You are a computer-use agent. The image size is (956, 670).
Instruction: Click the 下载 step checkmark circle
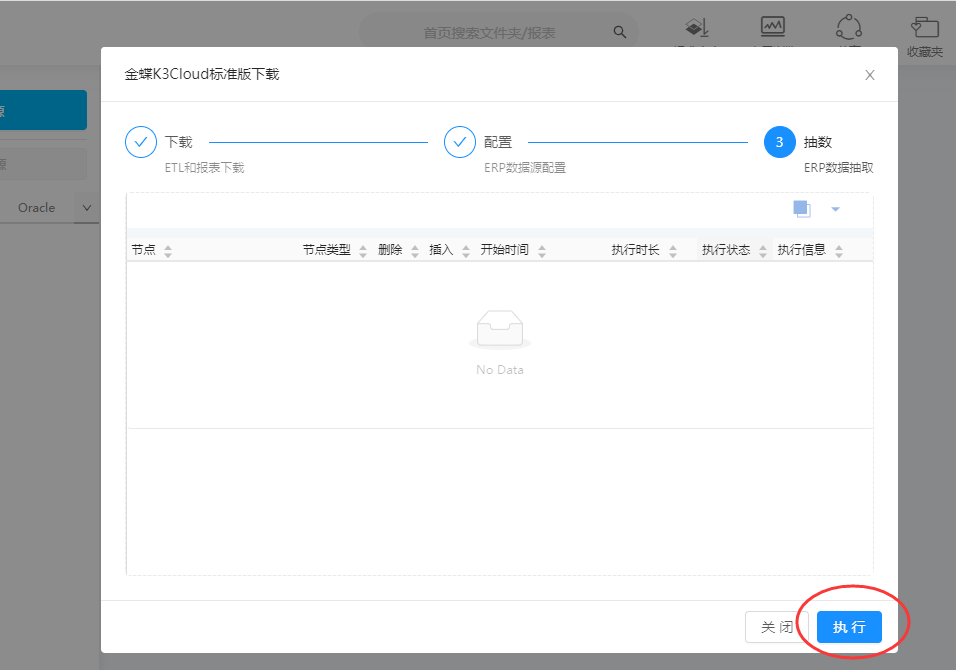point(141,142)
